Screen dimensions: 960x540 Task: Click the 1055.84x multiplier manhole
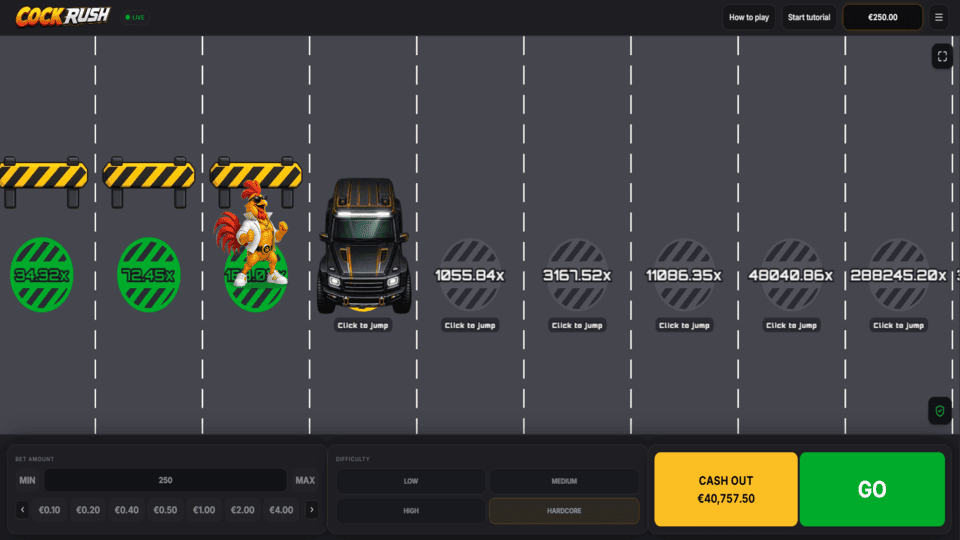[x=470, y=275]
